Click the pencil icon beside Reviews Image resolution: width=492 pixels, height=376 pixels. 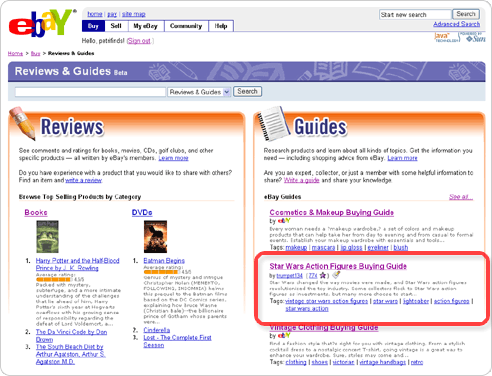[x=22, y=123]
